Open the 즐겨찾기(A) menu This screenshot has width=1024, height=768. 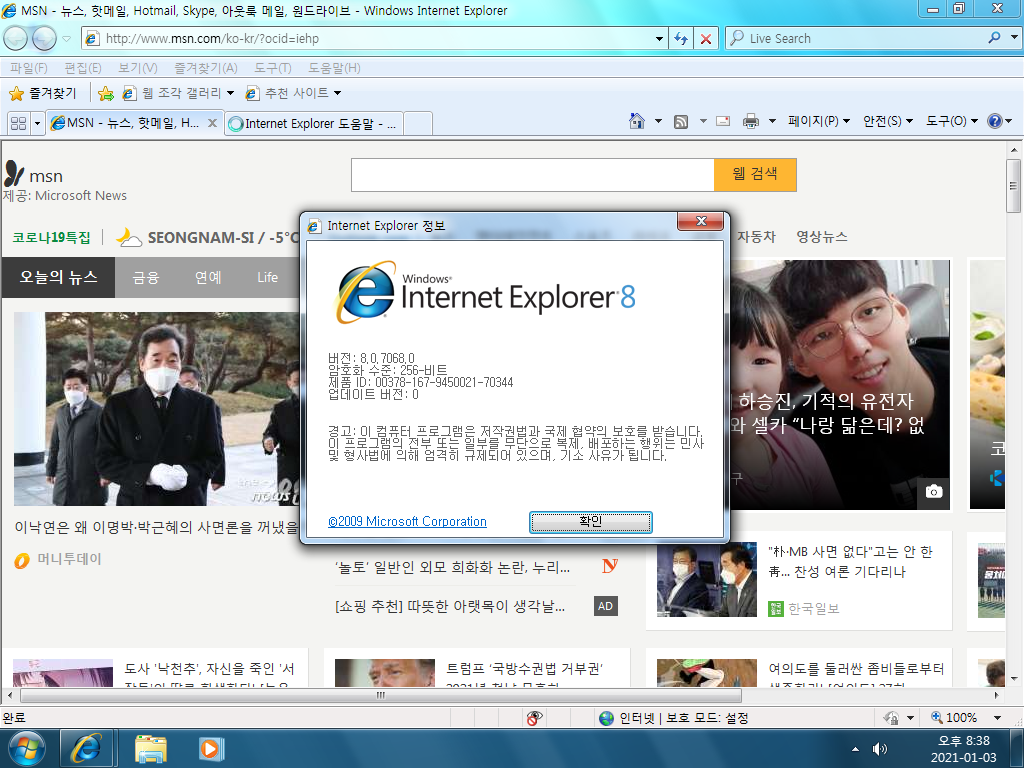[x=206, y=68]
